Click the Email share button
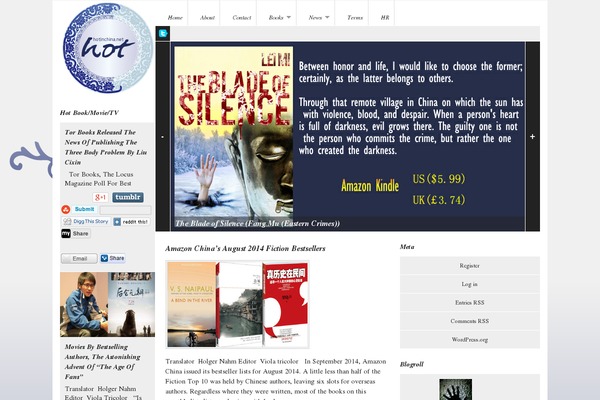The image size is (600, 400). (79, 258)
